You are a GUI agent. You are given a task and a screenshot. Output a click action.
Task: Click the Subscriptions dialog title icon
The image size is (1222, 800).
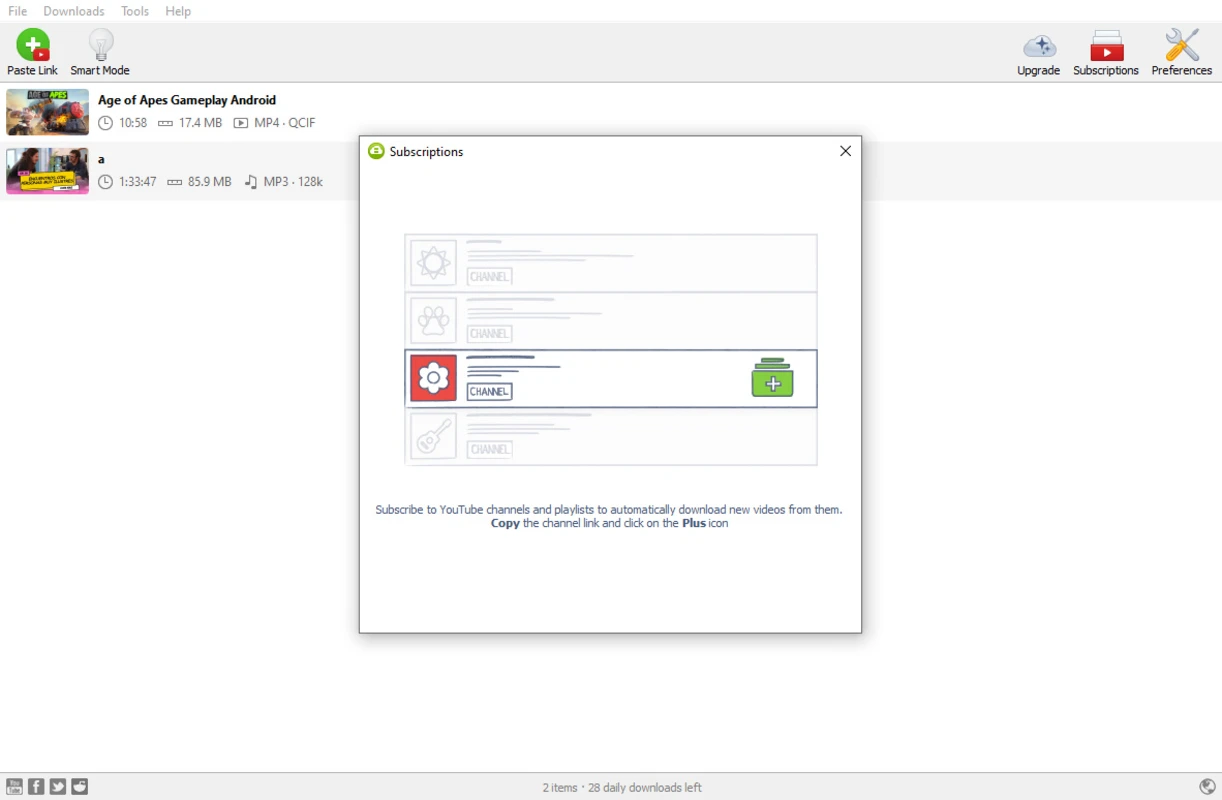[376, 151]
